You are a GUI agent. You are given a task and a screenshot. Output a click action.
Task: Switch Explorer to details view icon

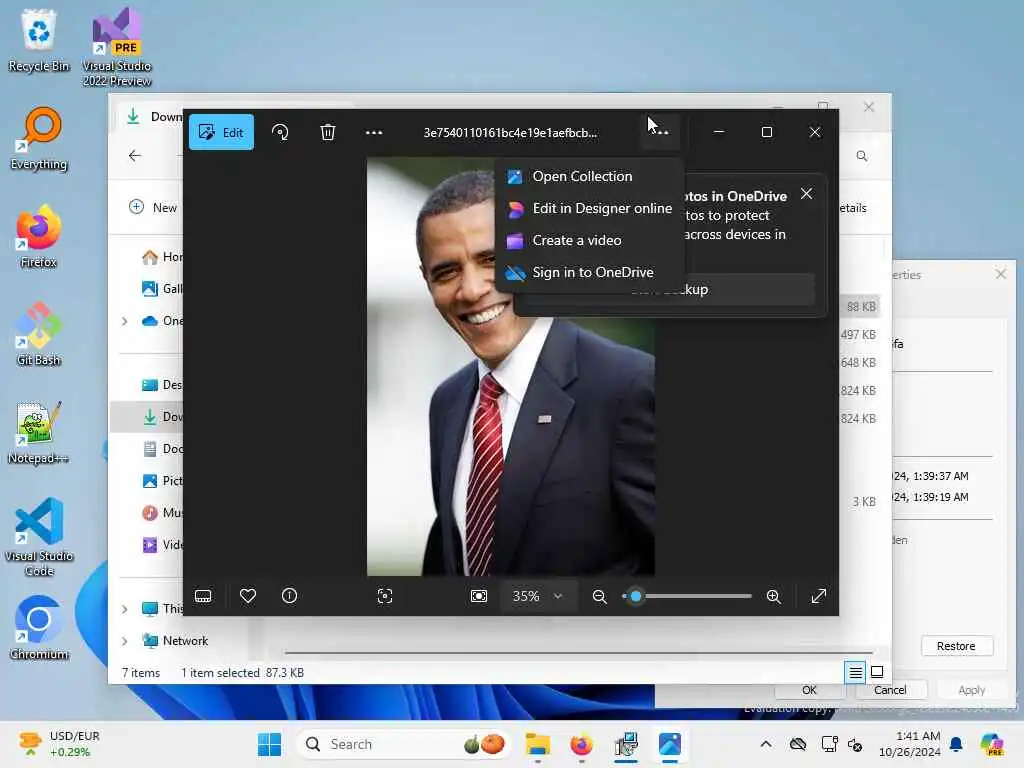click(x=856, y=672)
